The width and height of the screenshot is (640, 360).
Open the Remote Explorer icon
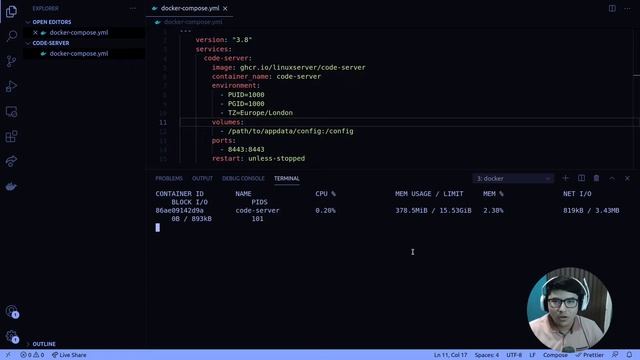pos(11,111)
